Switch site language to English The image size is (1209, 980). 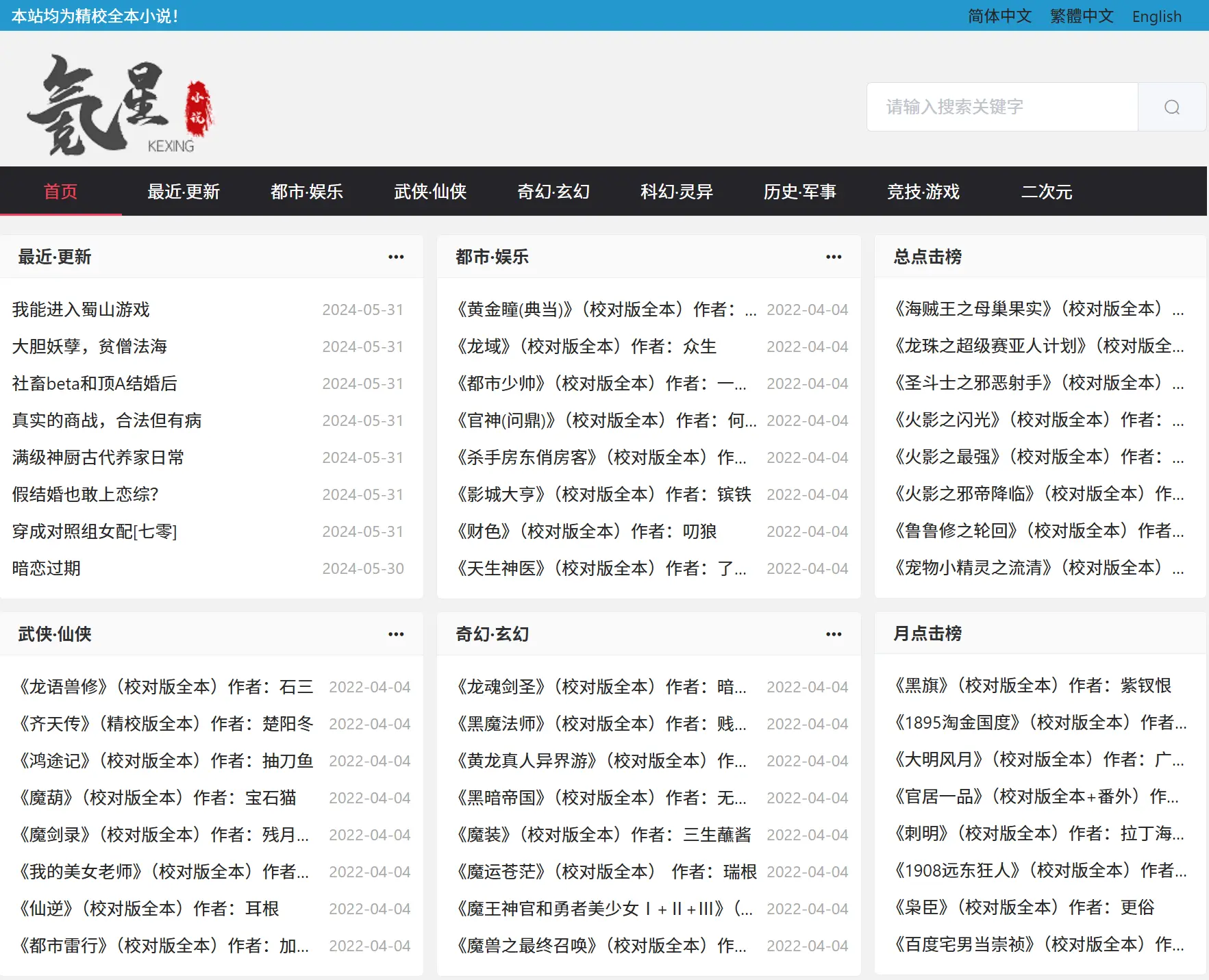click(x=1156, y=16)
